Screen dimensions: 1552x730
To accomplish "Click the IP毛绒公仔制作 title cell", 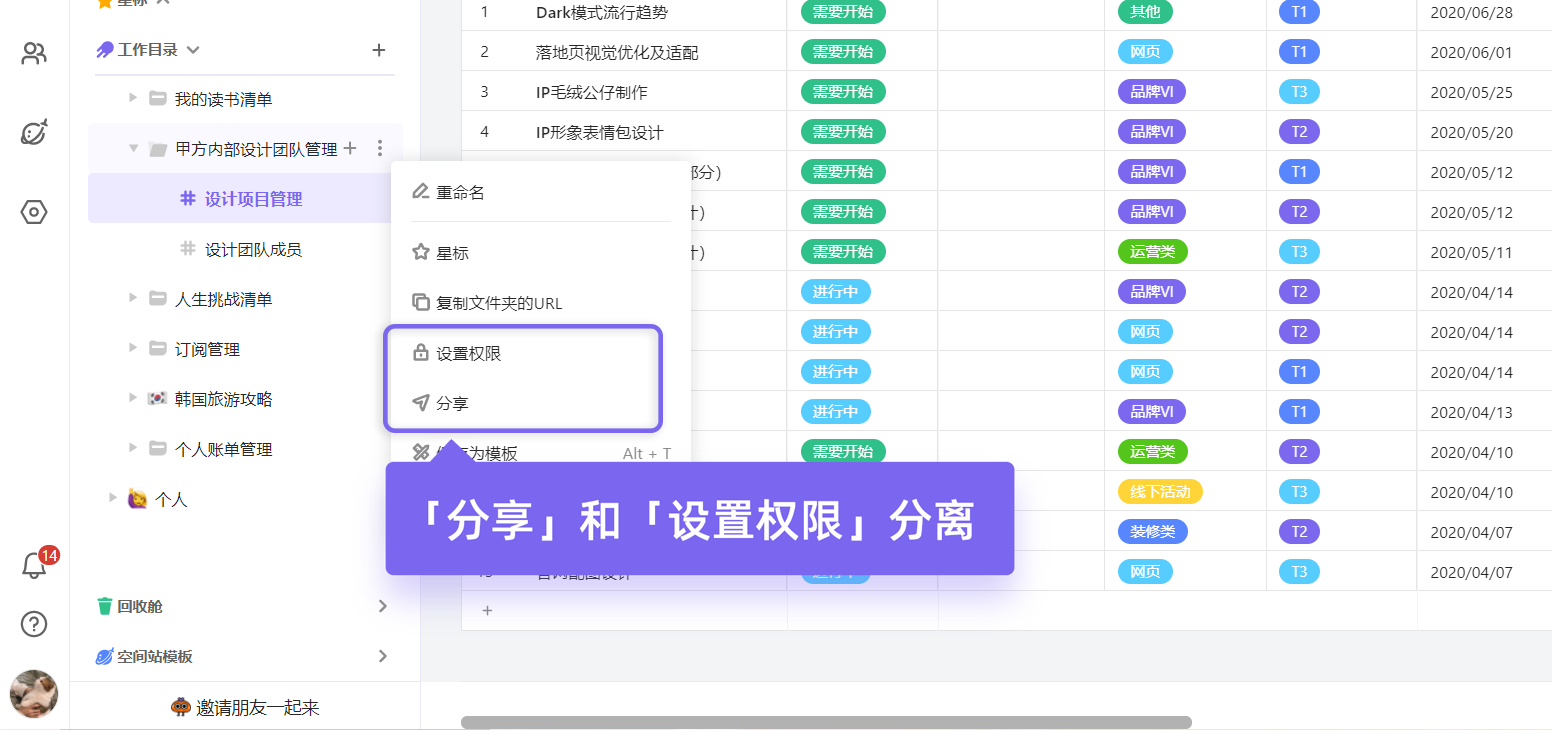I will pyautogui.click(x=592, y=92).
